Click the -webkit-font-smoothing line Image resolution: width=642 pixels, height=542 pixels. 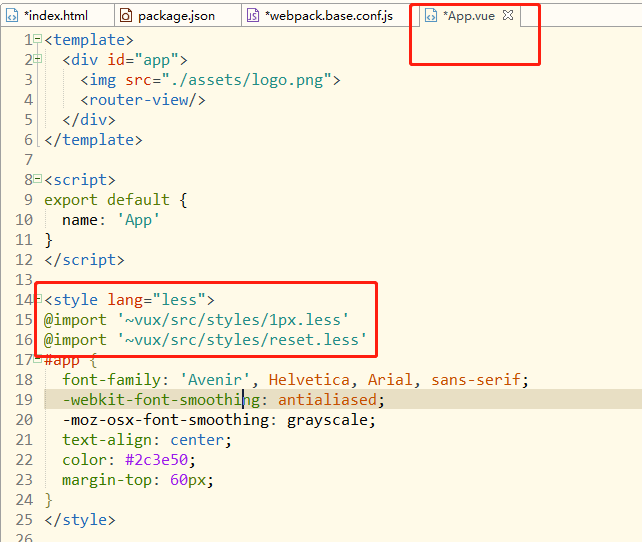pos(224,400)
